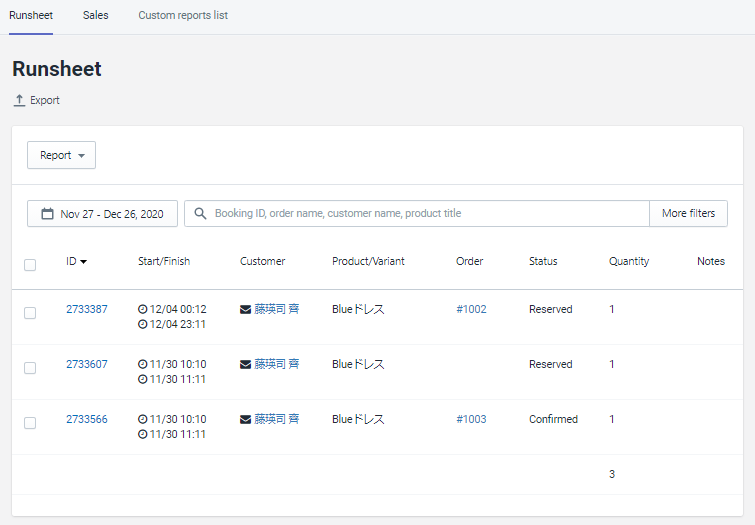Open the Nov 27 - Dec 26 date picker

102,214
